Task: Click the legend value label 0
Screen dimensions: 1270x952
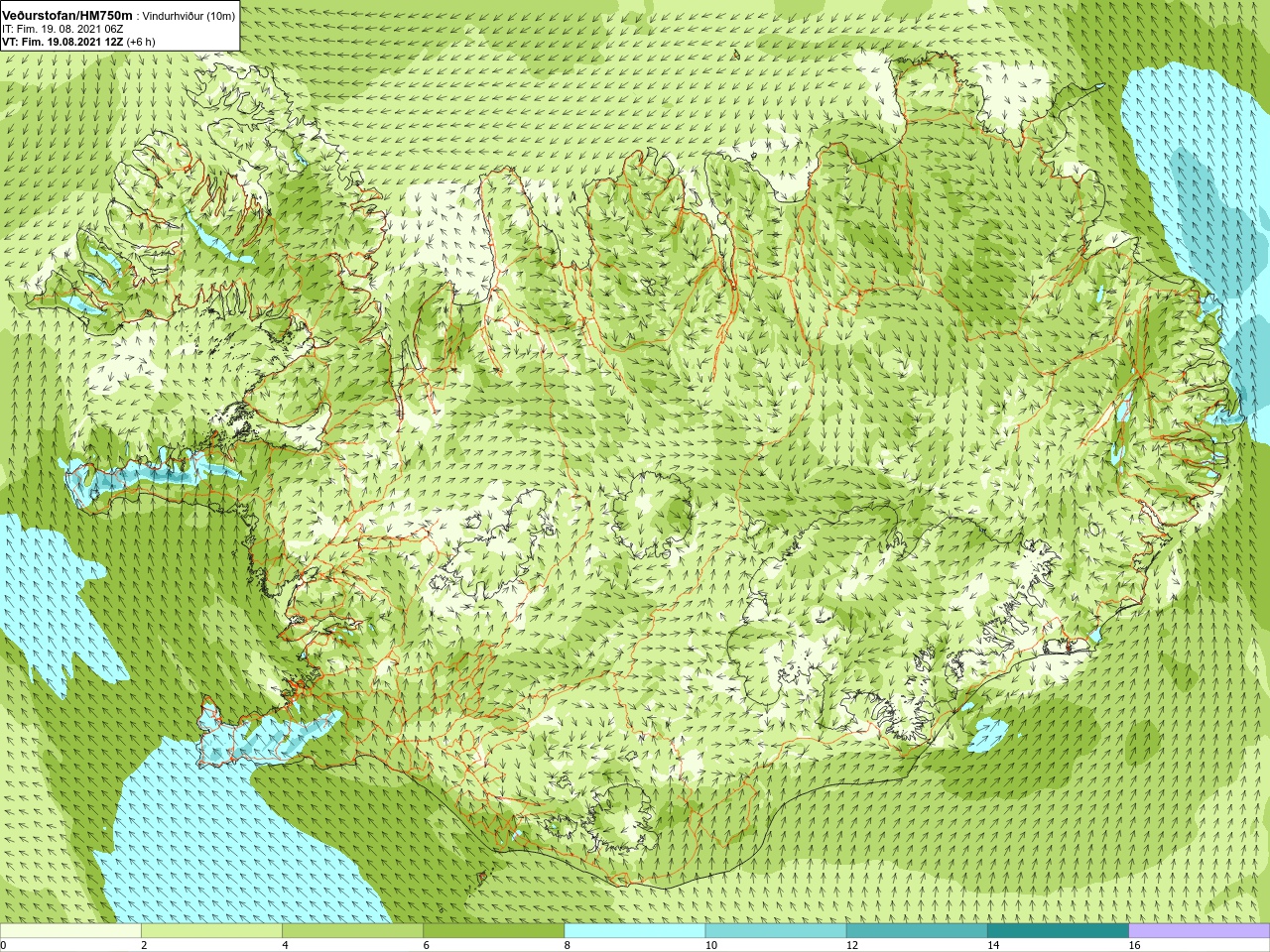Action: (x=3, y=945)
